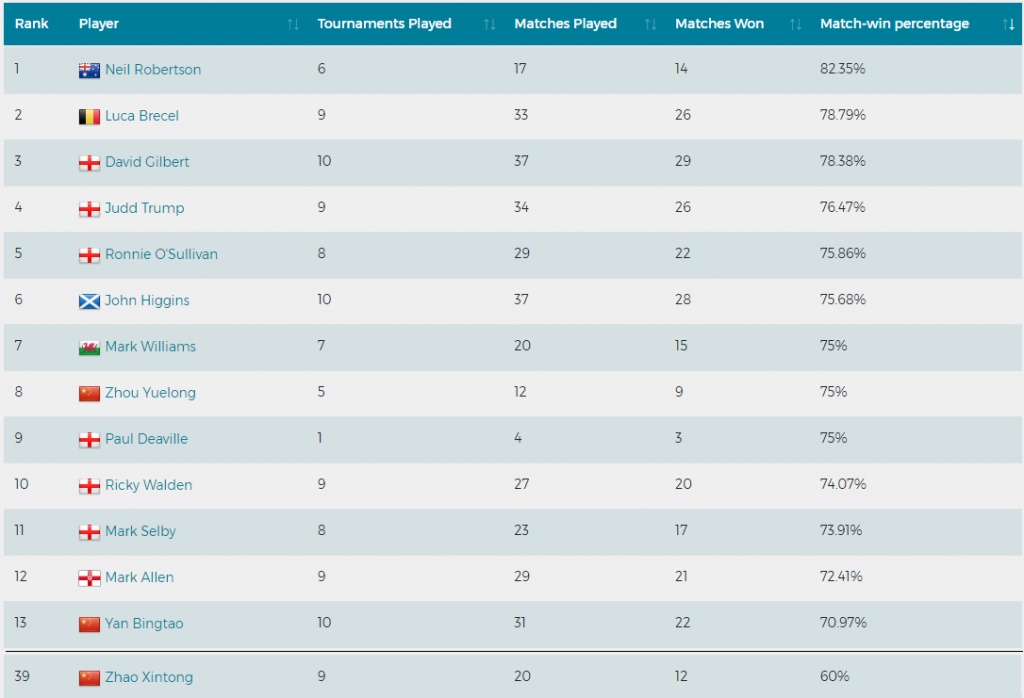Click the Northern Ireland flag beside Mark Allen
This screenshot has height=698, width=1024.
(x=89, y=578)
